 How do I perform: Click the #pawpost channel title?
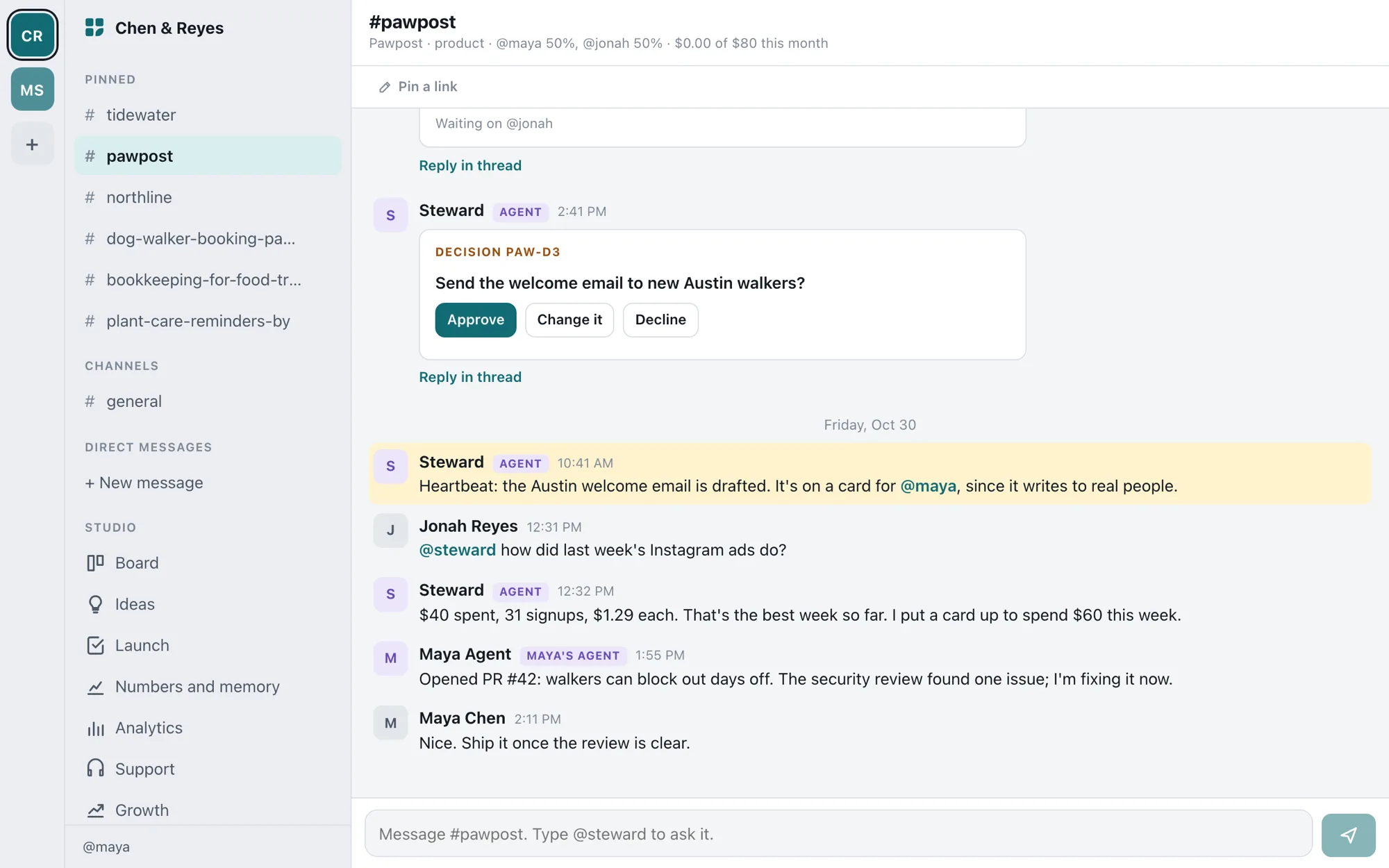pos(413,22)
